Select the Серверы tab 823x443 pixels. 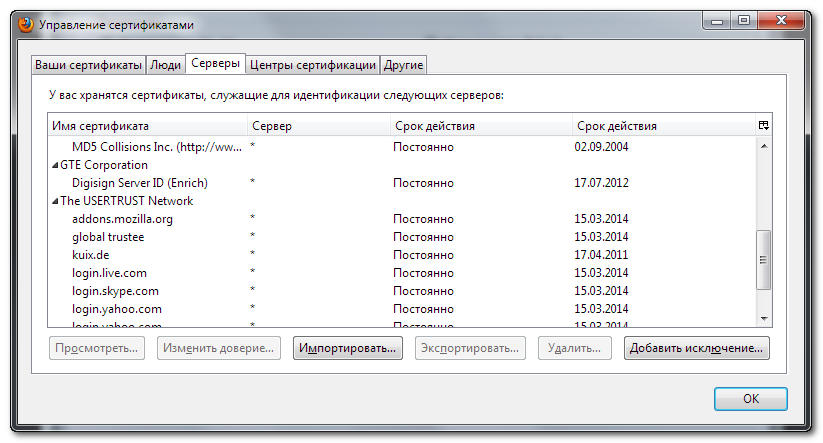tap(215, 64)
